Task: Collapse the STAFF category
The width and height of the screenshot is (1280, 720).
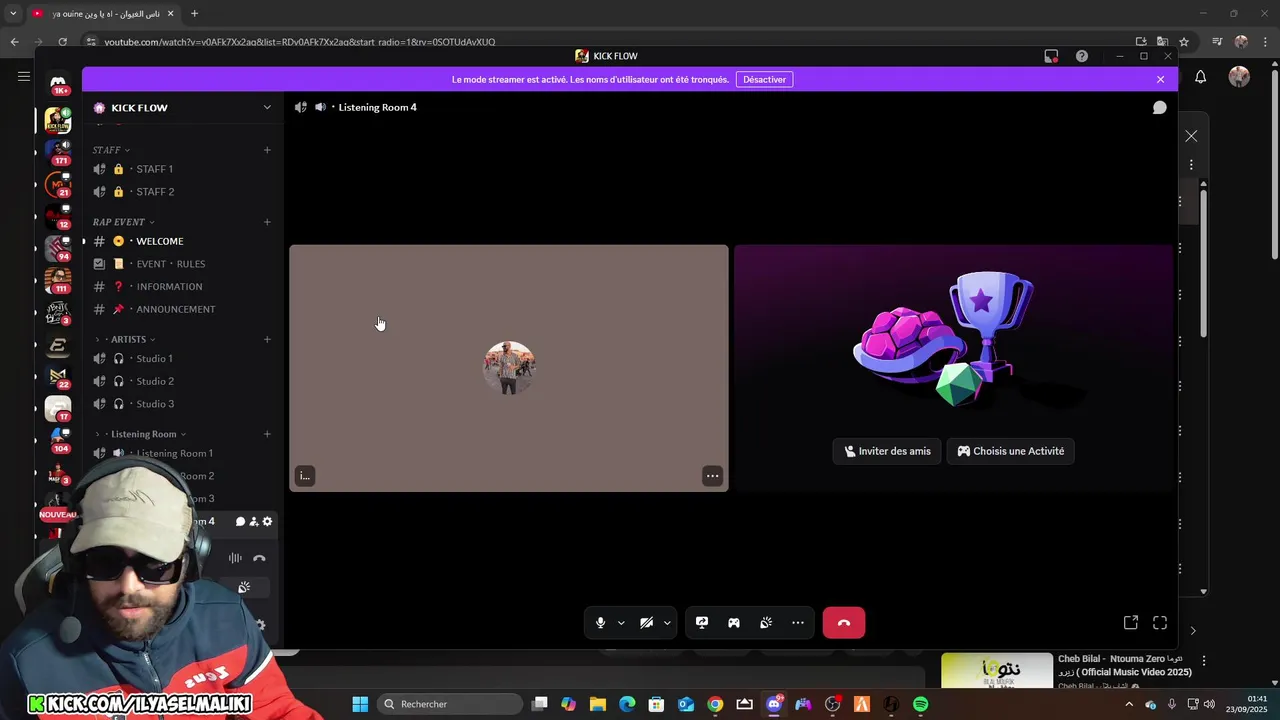Action: [111, 150]
